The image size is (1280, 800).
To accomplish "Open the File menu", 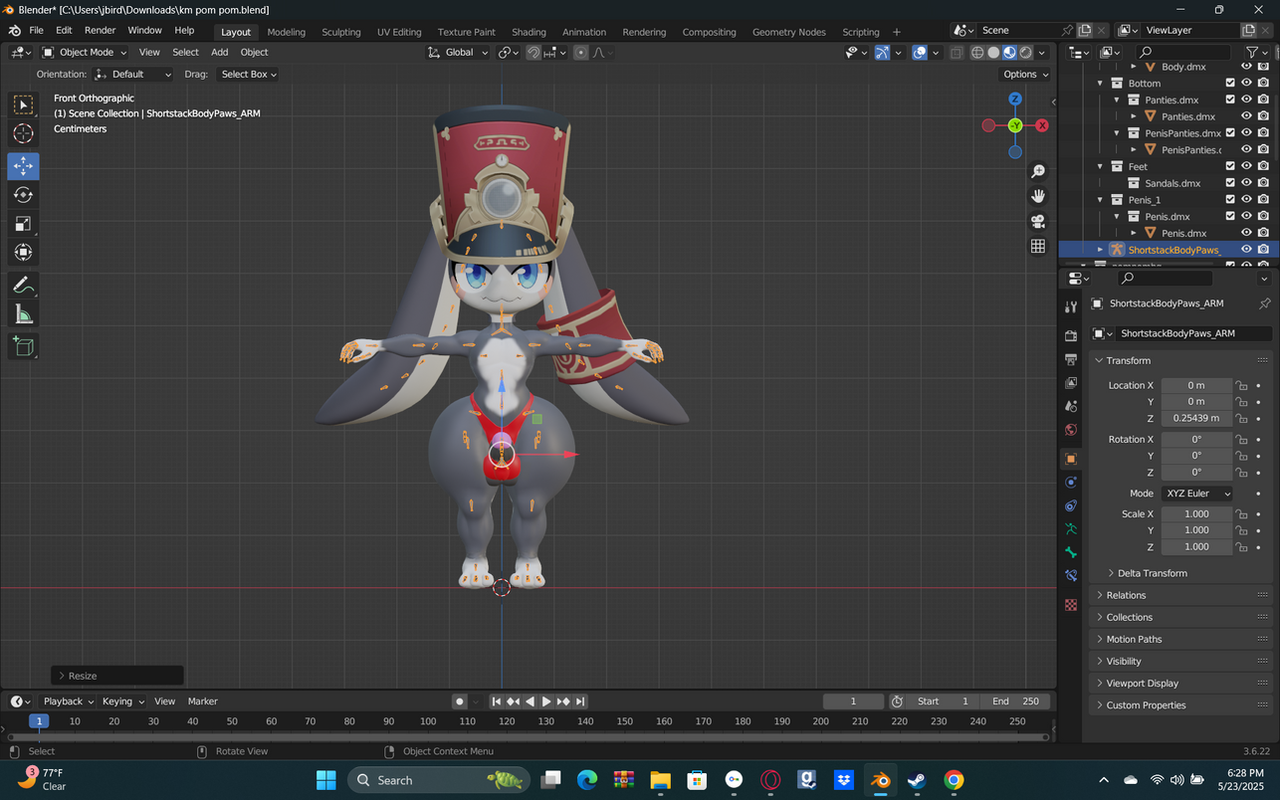I will click(36, 31).
